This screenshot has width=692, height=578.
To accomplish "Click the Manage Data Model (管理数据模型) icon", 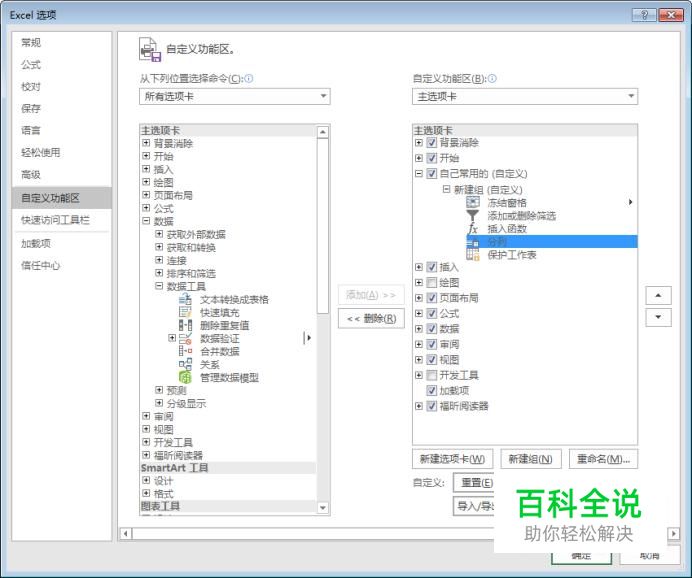I will pyautogui.click(x=185, y=377).
